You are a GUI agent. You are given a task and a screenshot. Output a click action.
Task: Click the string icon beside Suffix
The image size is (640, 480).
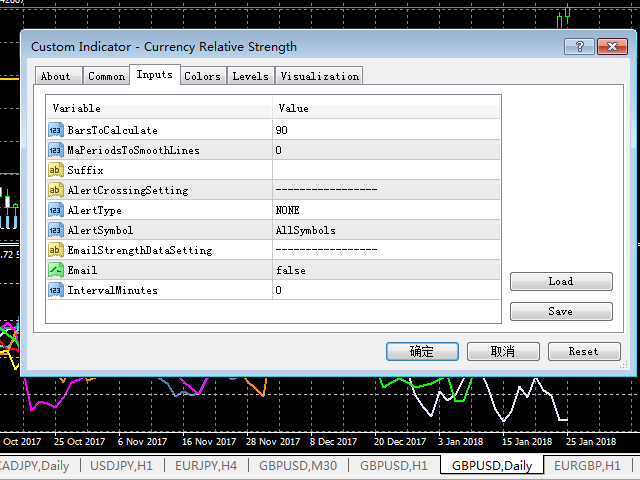tap(56, 170)
